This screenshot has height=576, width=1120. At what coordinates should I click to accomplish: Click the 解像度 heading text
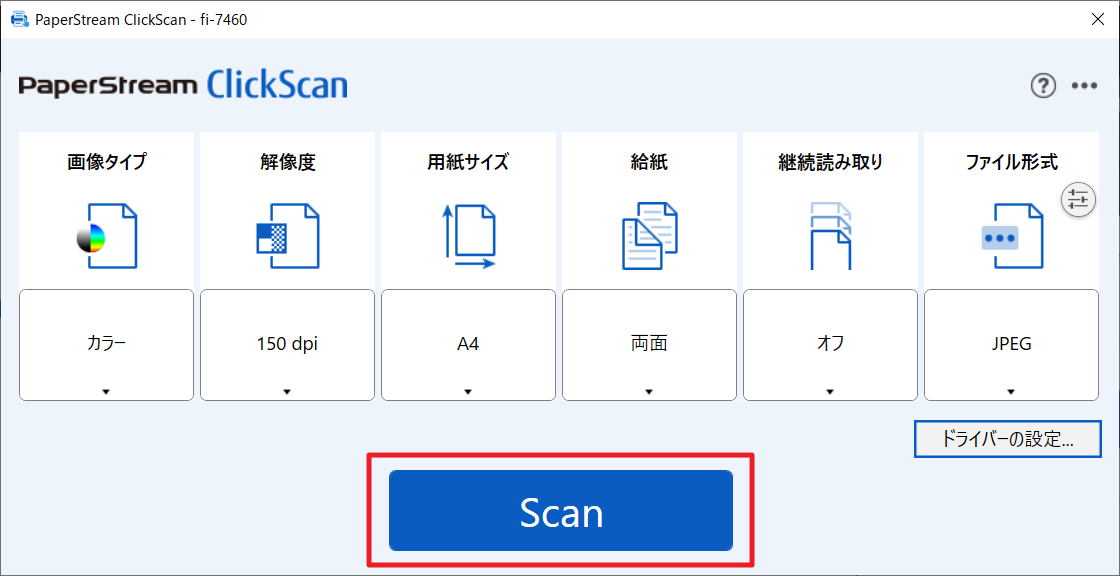[287, 162]
